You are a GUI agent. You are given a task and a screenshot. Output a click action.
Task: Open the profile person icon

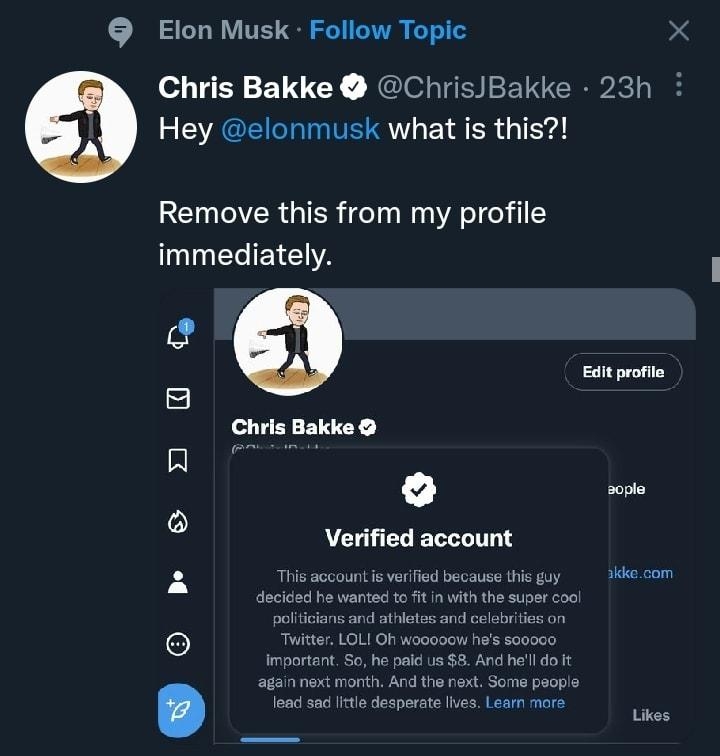point(178,582)
